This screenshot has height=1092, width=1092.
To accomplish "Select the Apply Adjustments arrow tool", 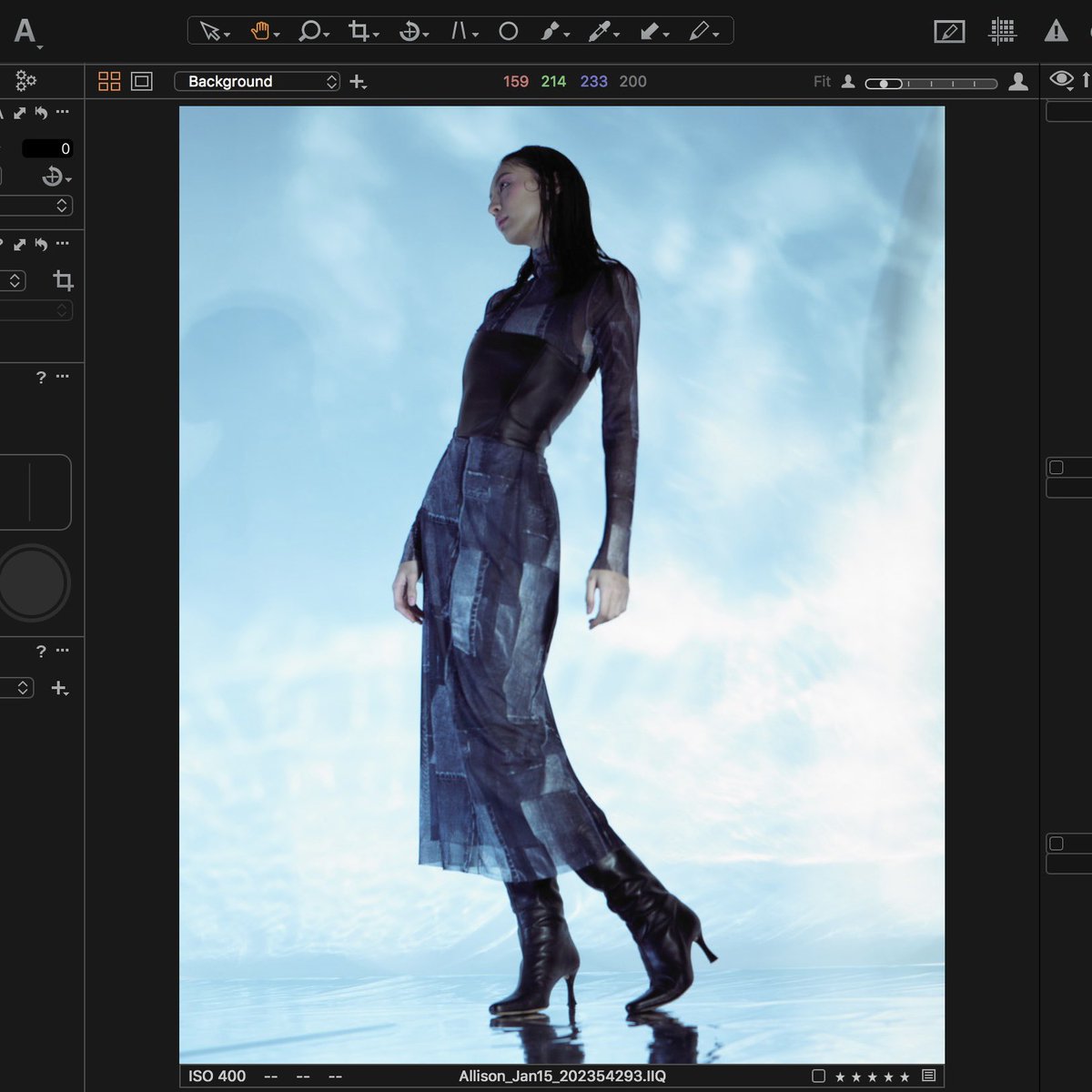I will 650,31.
